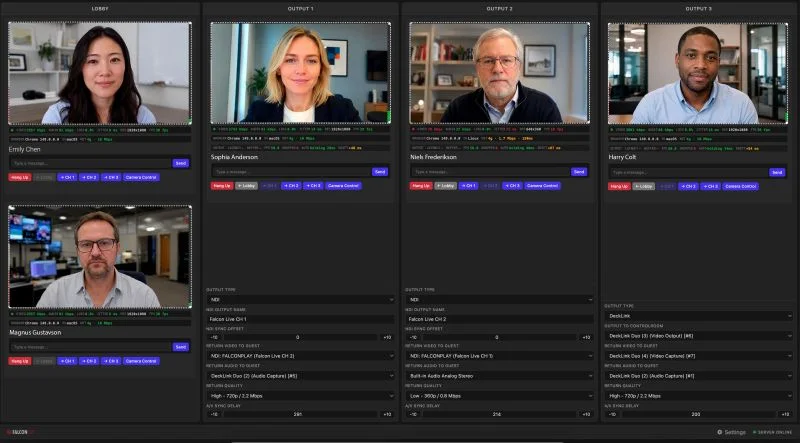The width and height of the screenshot is (800, 443).
Task: Send message to Emily Chen
Action: tap(181, 163)
